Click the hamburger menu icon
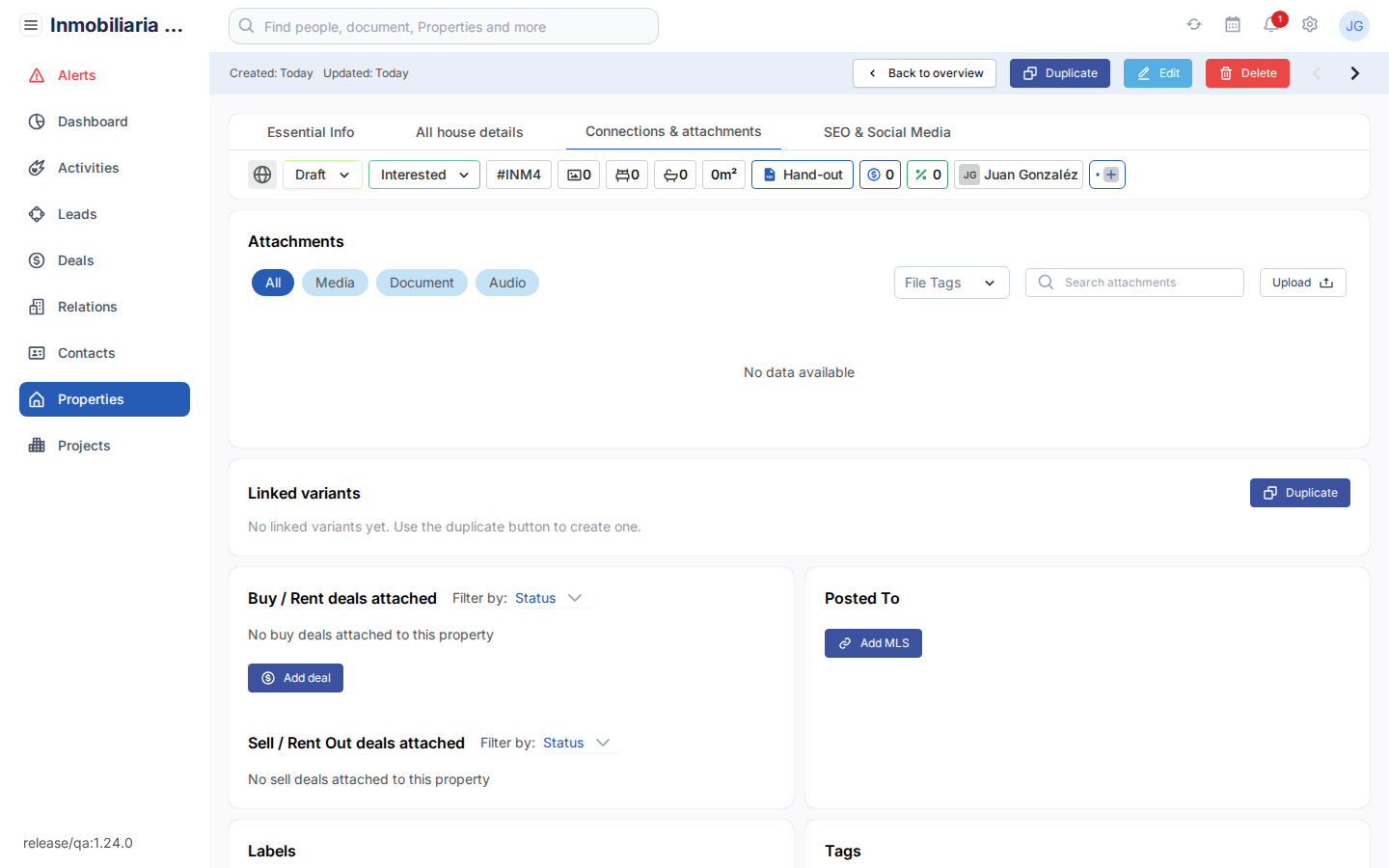Image resolution: width=1389 pixels, height=868 pixels. click(31, 25)
